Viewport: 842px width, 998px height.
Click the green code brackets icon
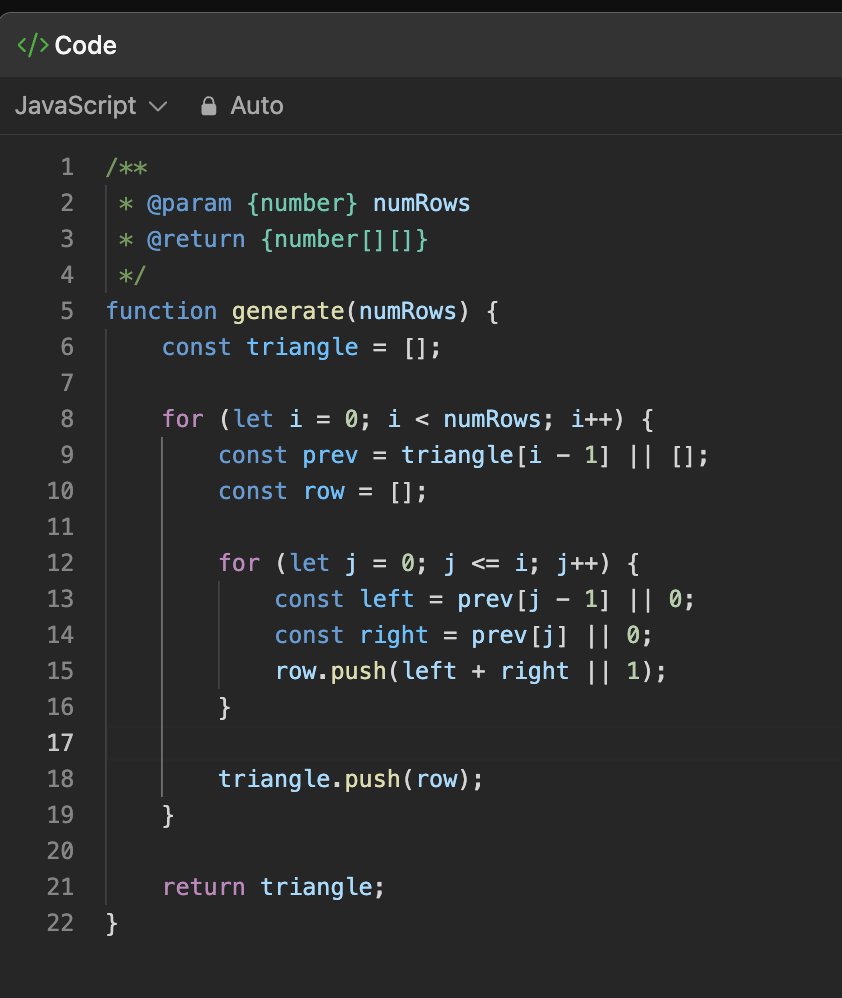(32, 45)
